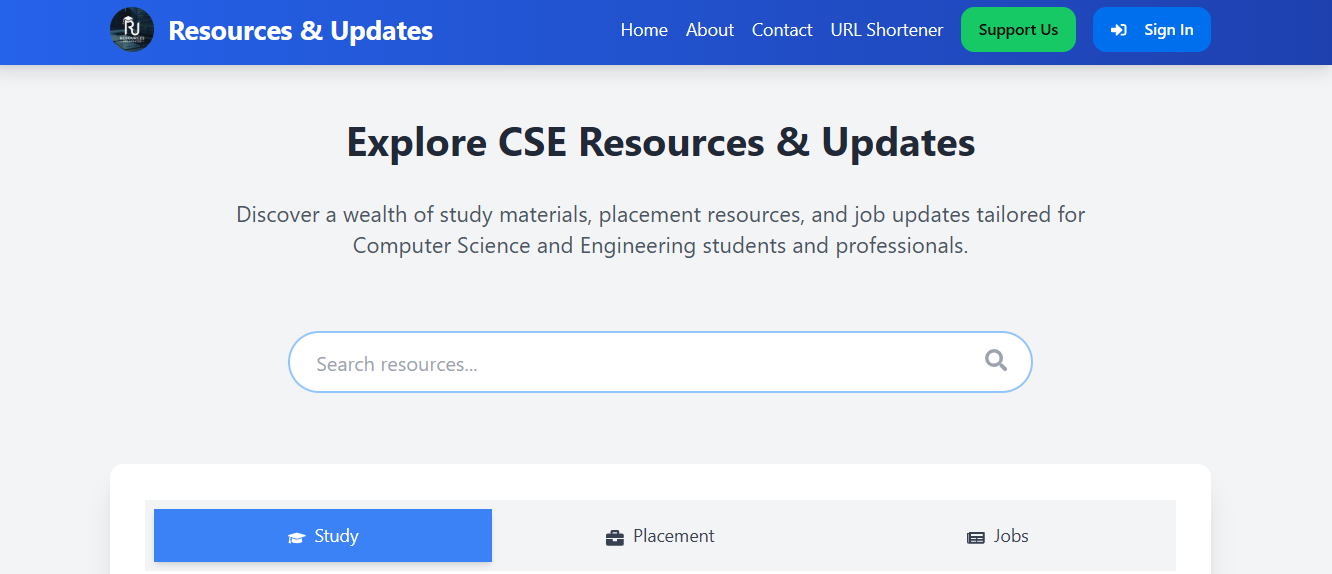Click the briefcase icon beside Placement
1332x574 pixels.
point(615,537)
